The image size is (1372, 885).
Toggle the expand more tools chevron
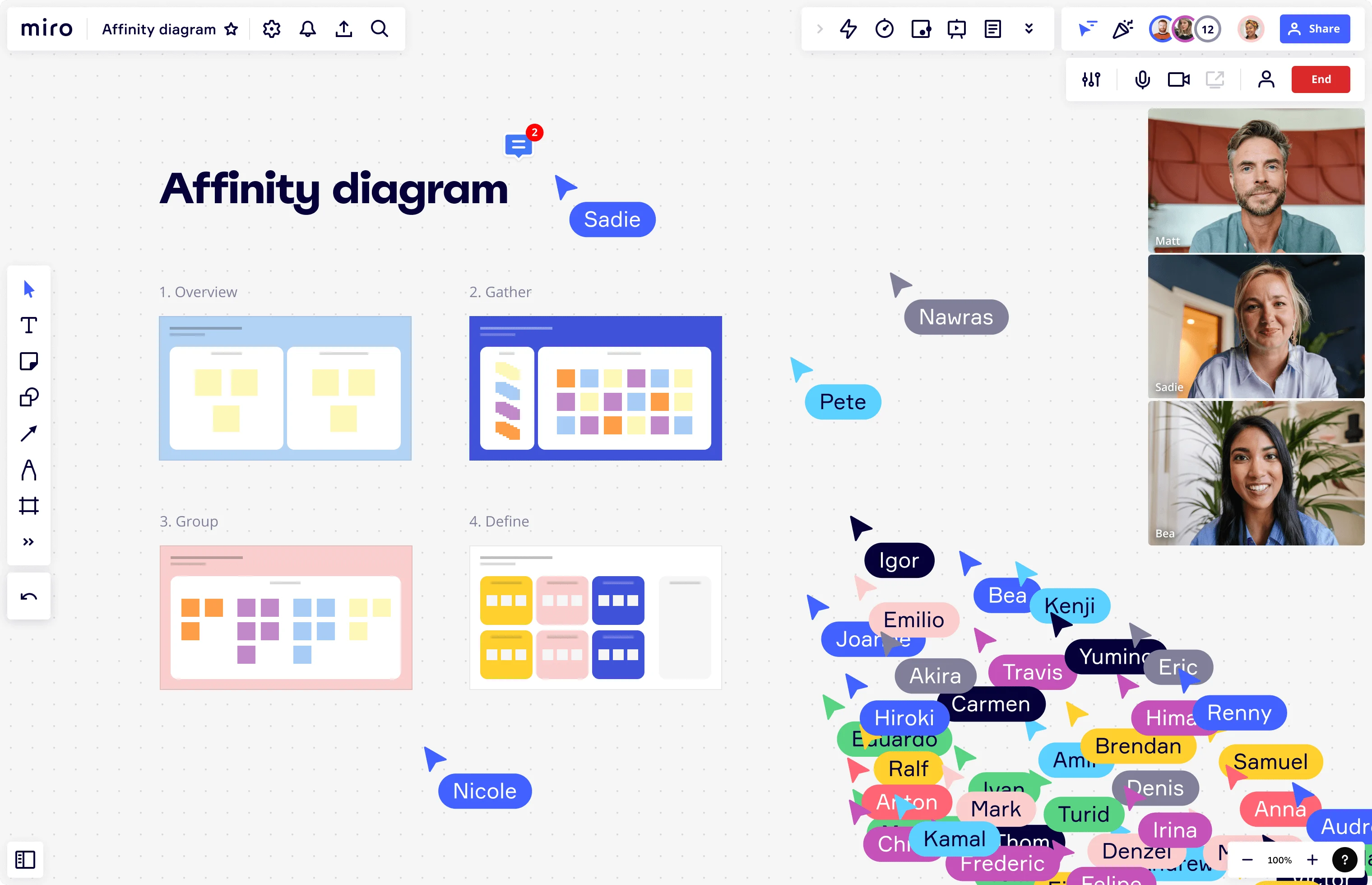coord(28,540)
